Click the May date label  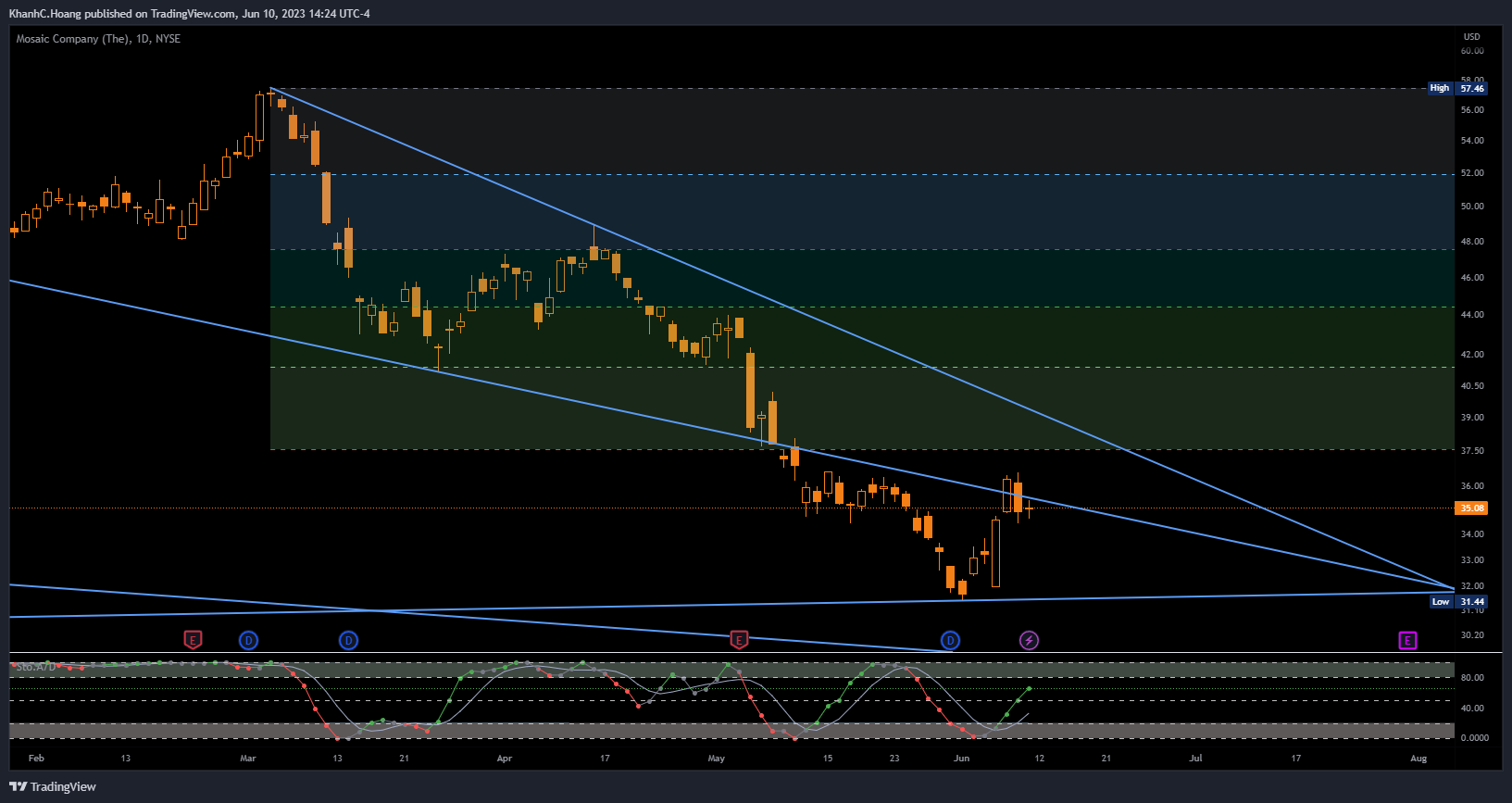pos(716,758)
